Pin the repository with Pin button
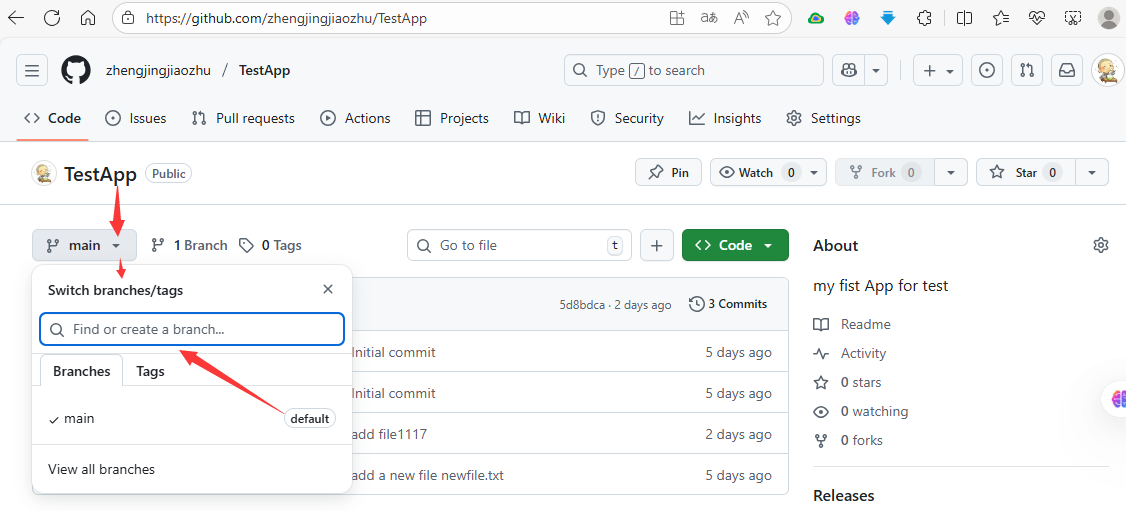Image resolution: width=1126 pixels, height=511 pixels. pos(669,173)
